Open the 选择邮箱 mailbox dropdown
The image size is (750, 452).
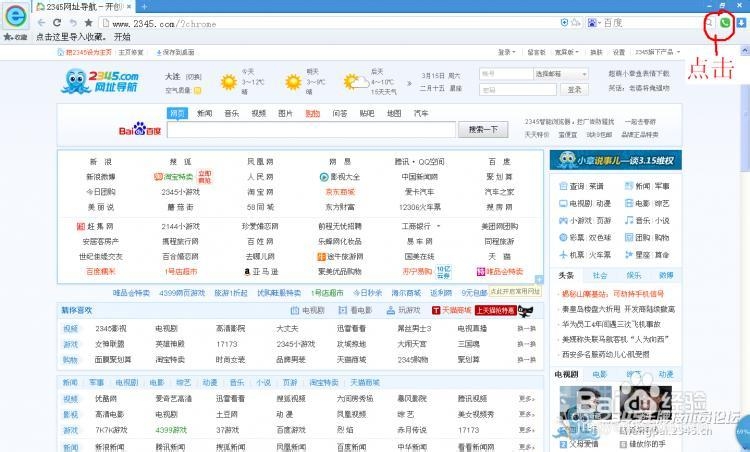[x=561, y=74]
